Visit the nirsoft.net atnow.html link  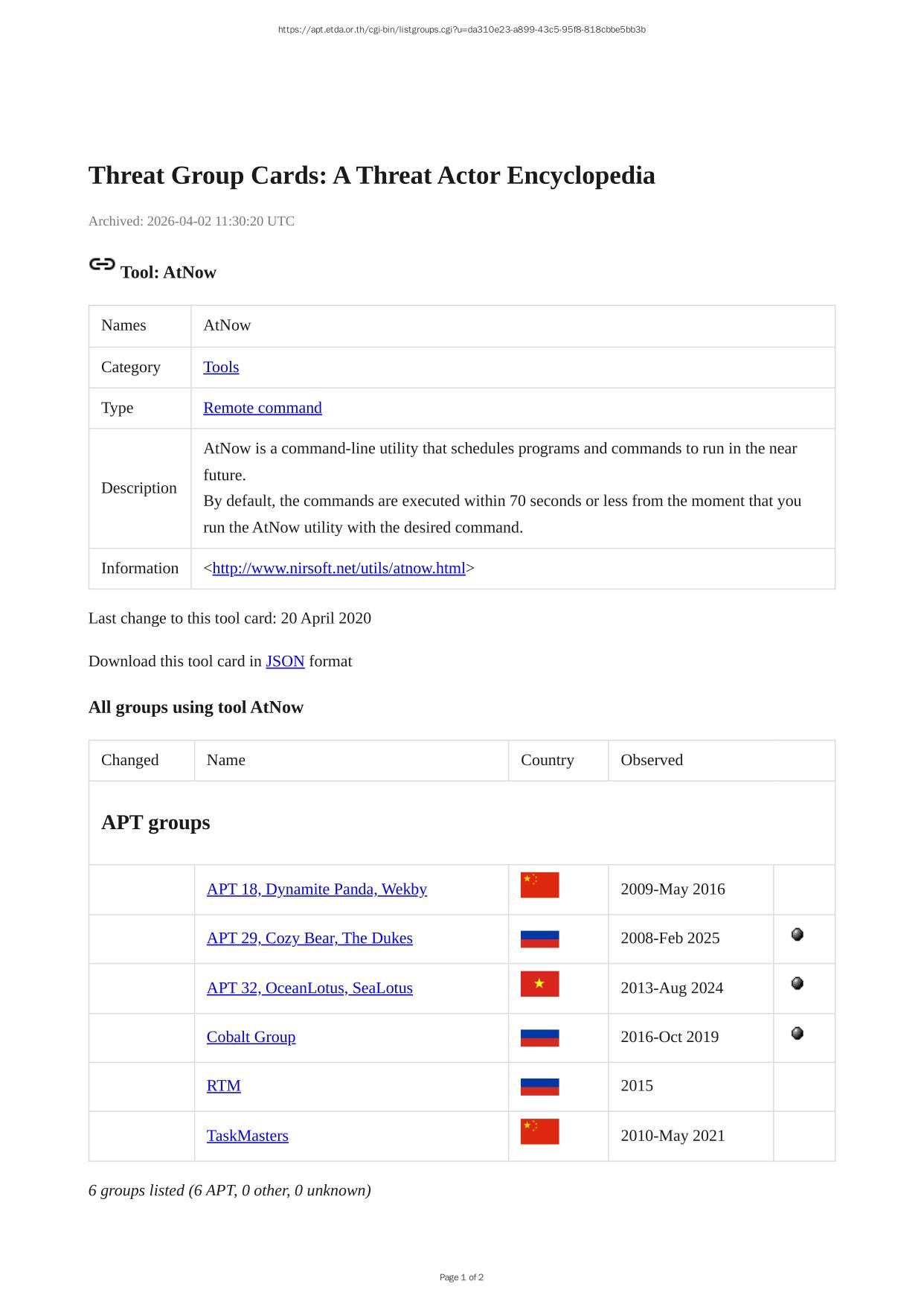[x=339, y=569]
